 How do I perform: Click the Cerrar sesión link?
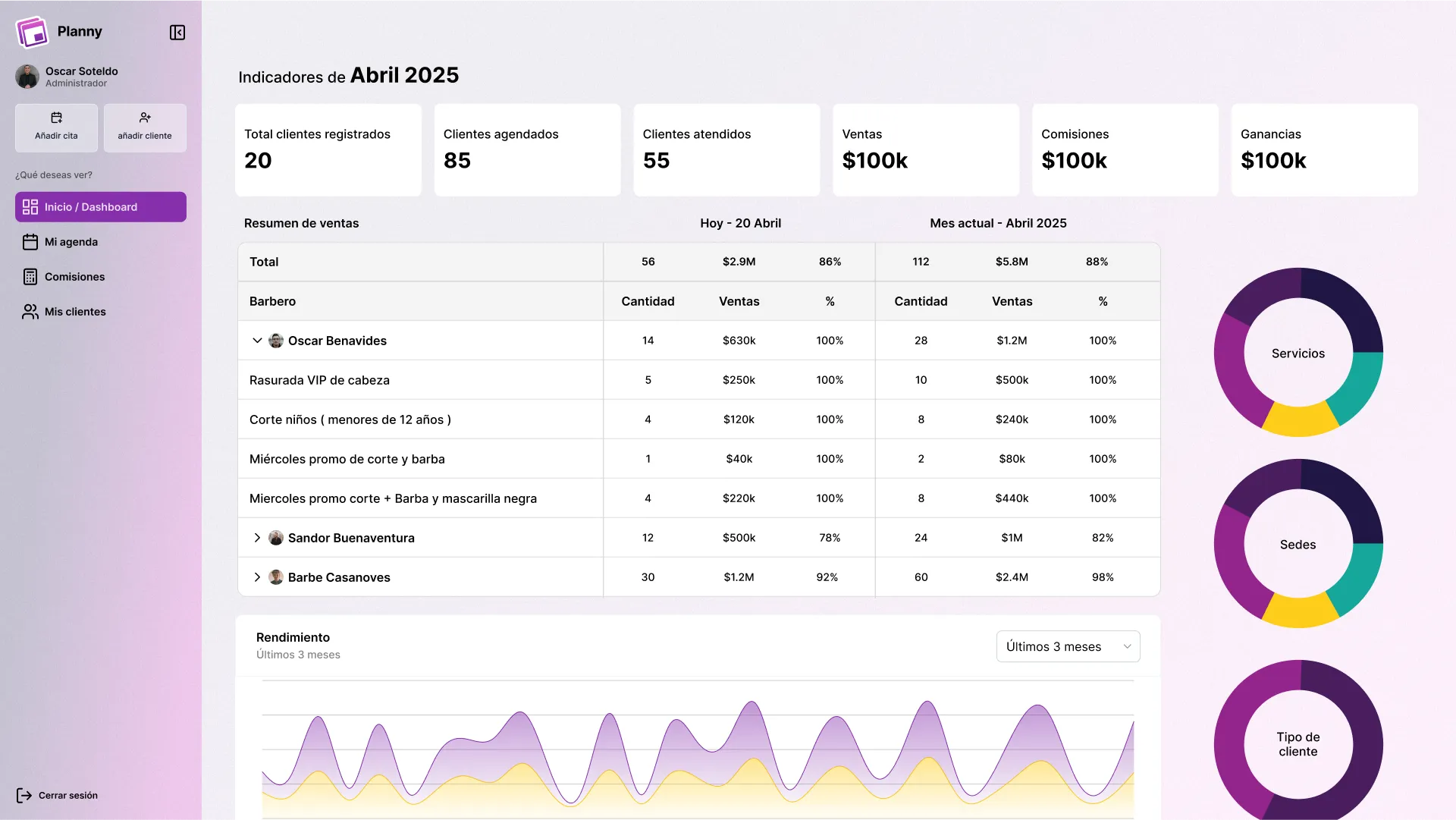67,795
